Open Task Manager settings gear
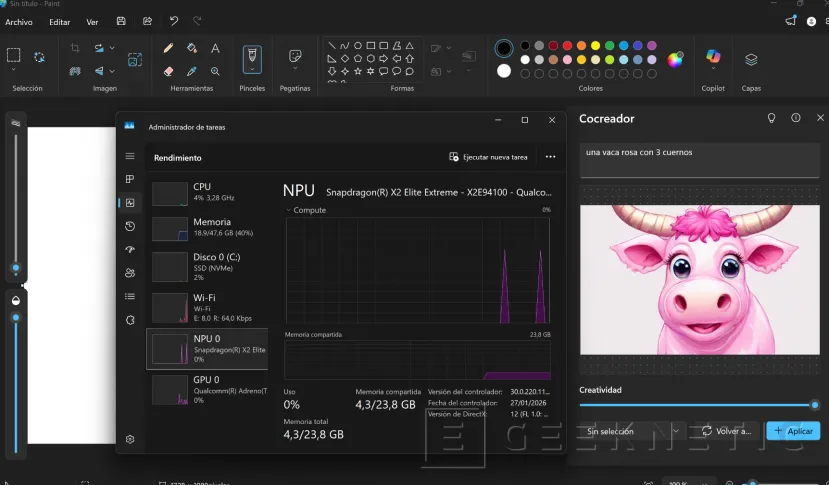 (x=130, y=439)
